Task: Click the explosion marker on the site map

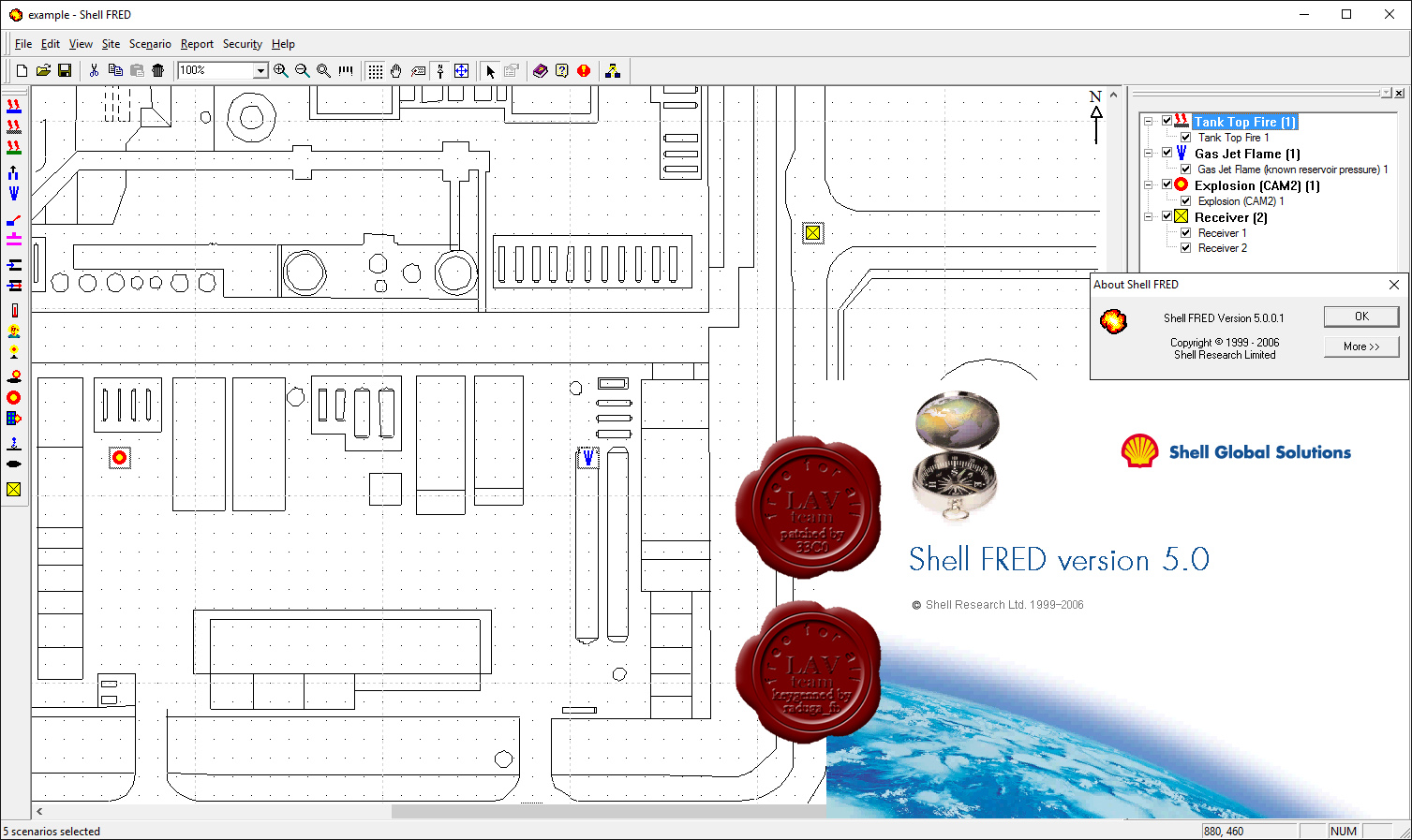Action: coord(119,458)
